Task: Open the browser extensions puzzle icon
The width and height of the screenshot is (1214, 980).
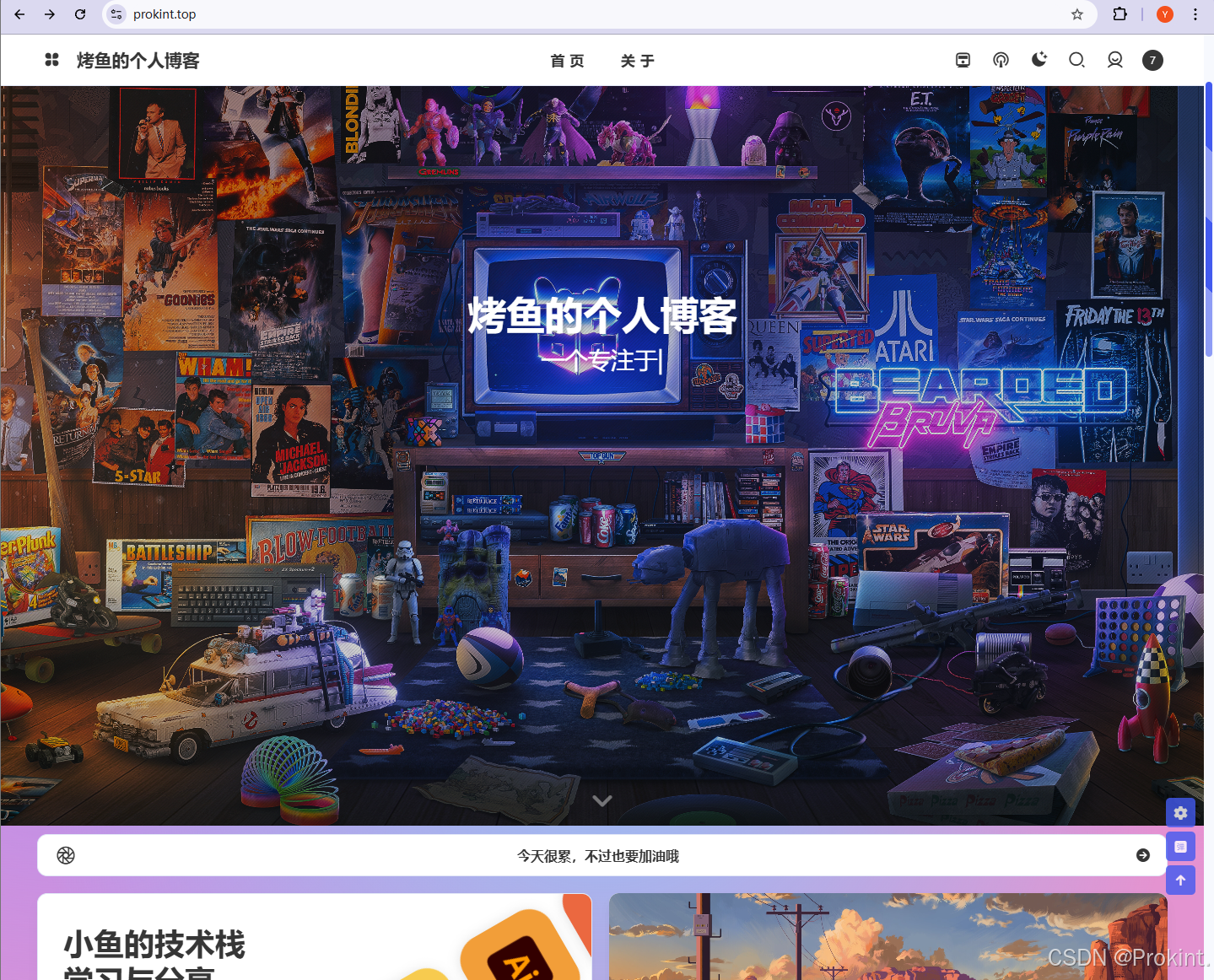Action: pyautogui.click(x=1120, y=14)
